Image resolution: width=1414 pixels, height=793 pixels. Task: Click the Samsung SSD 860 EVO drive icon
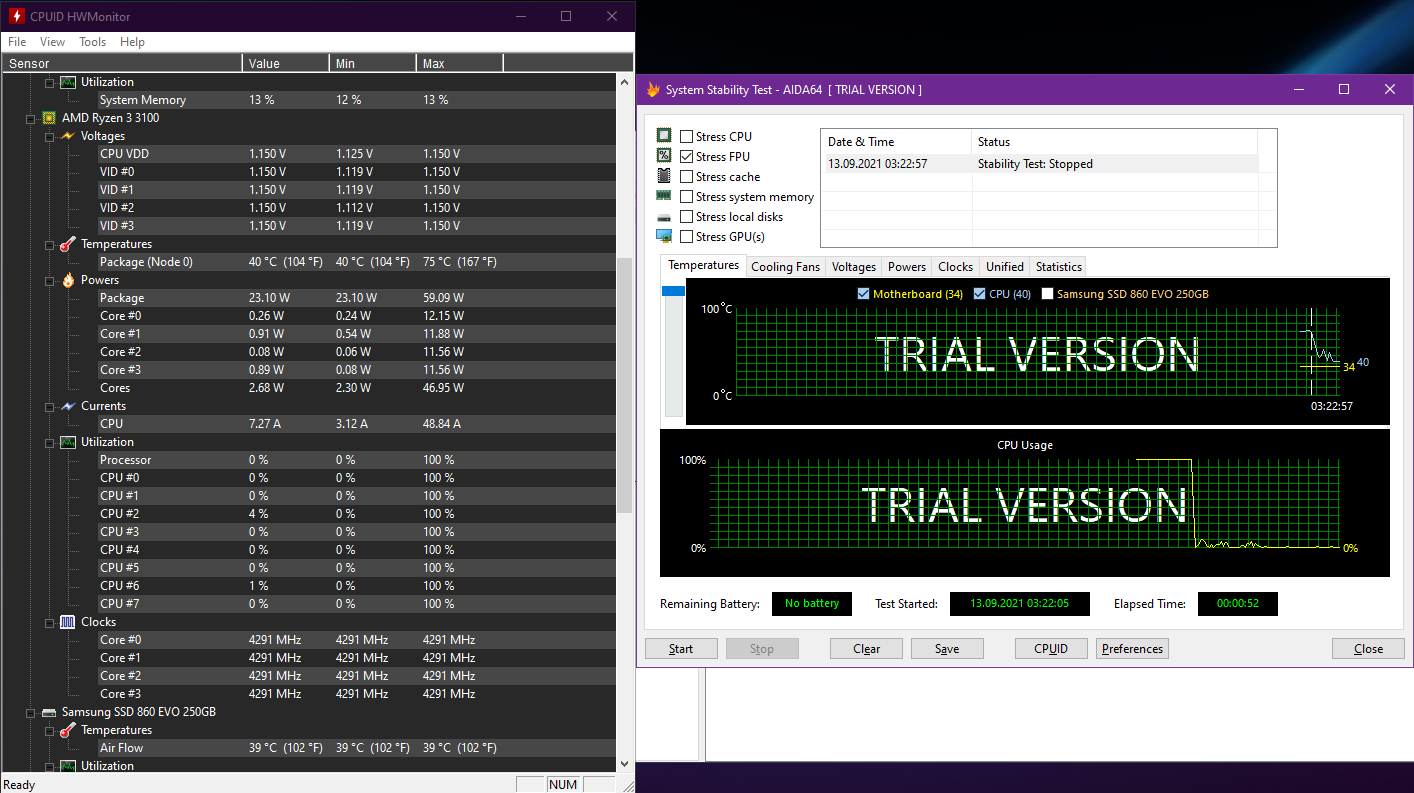tap(48, 712)
